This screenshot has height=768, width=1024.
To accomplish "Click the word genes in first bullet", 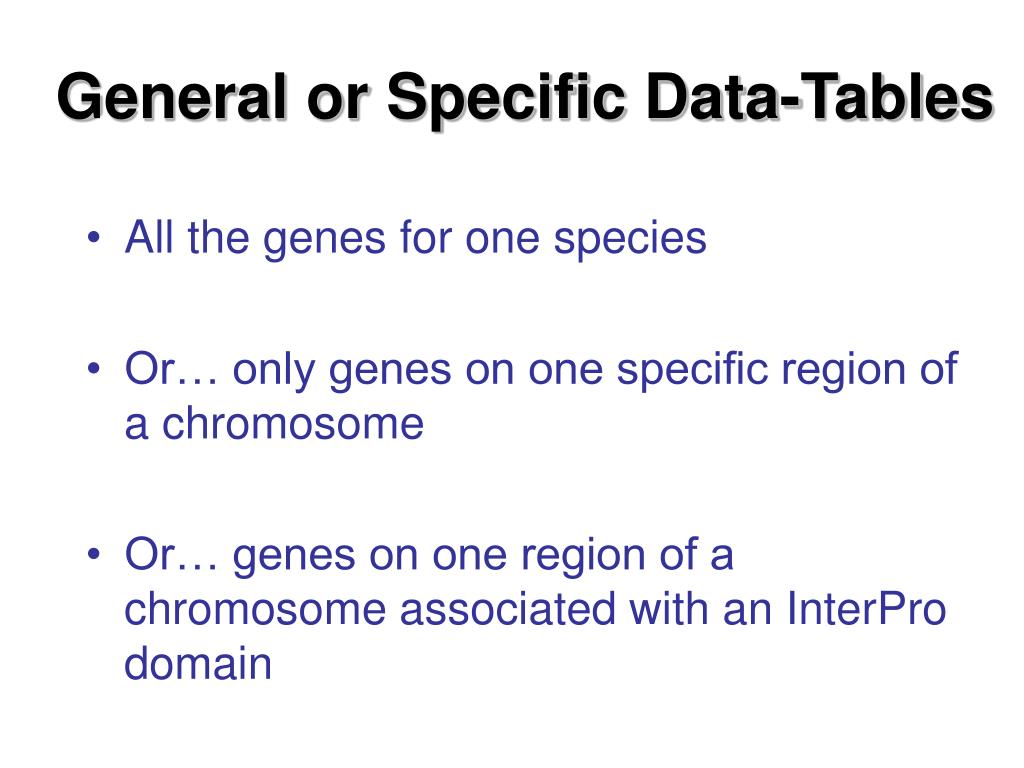I will click(325, 242).
